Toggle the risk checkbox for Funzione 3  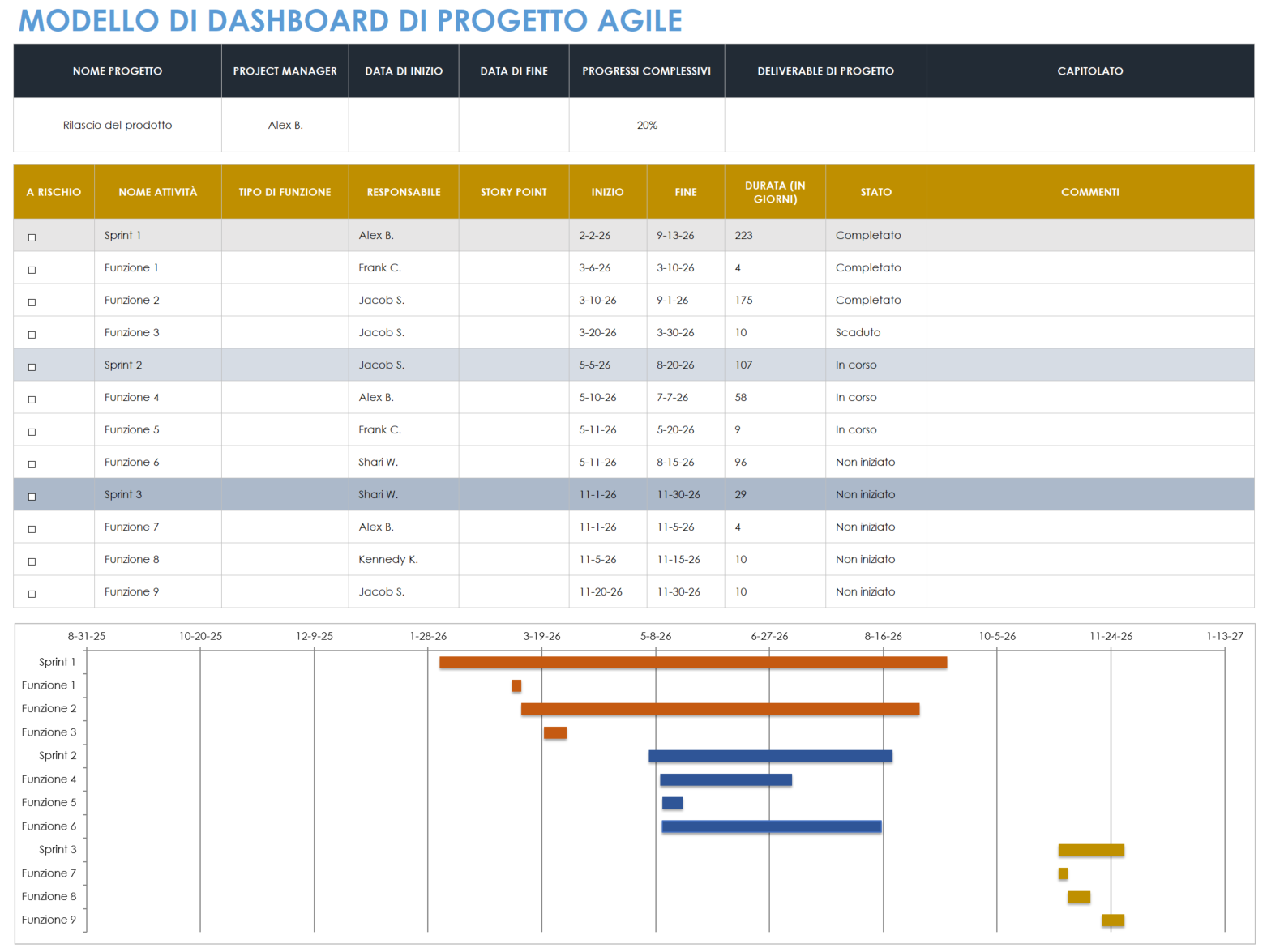pos(32,335)
